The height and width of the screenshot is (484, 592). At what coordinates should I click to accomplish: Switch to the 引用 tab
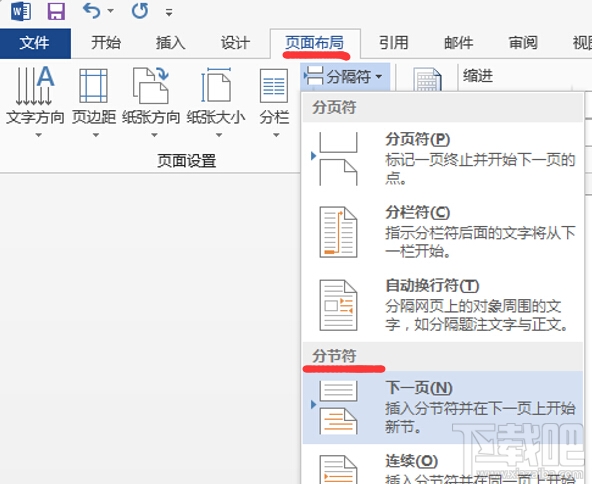point(394,43)
